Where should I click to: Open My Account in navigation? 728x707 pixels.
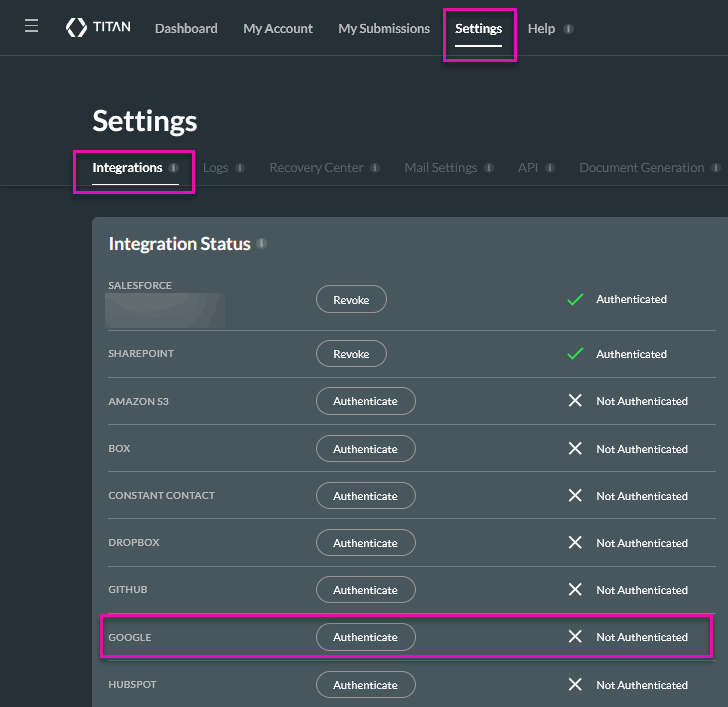click(x=278, y=29)
